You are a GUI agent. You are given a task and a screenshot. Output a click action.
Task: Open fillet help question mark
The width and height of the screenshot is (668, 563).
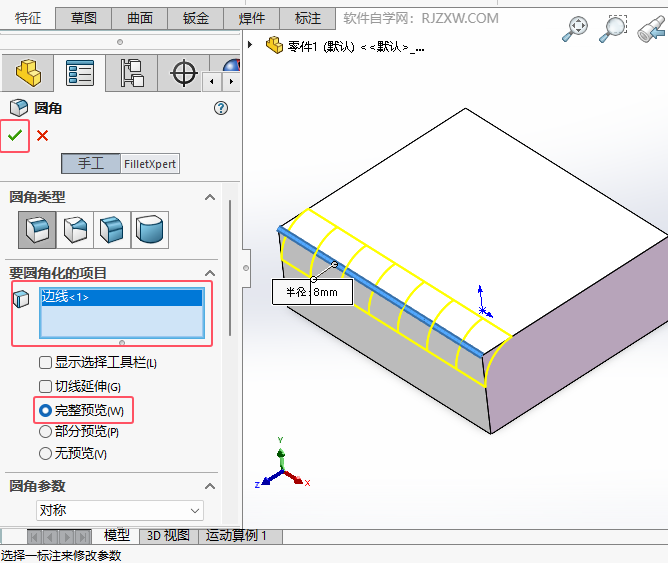pyautogui.click(x=221, y=108)
